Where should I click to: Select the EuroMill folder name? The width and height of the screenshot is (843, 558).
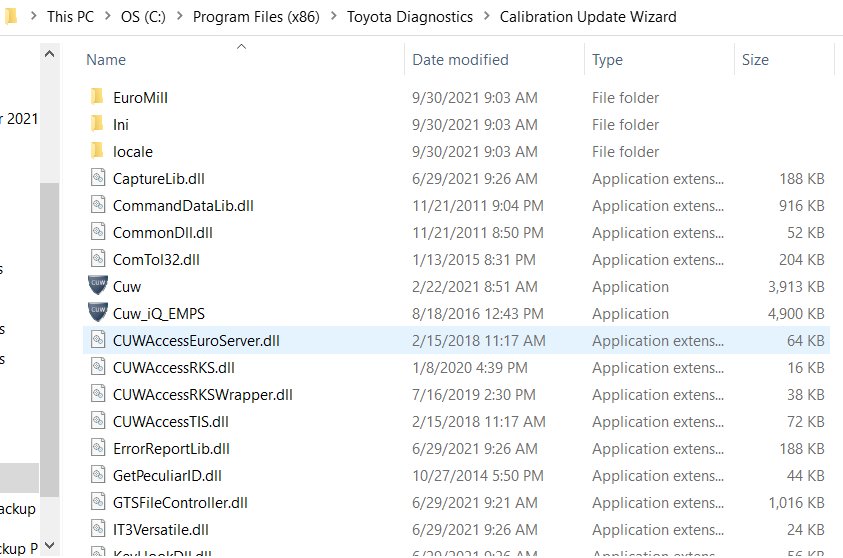coord(140,98)
